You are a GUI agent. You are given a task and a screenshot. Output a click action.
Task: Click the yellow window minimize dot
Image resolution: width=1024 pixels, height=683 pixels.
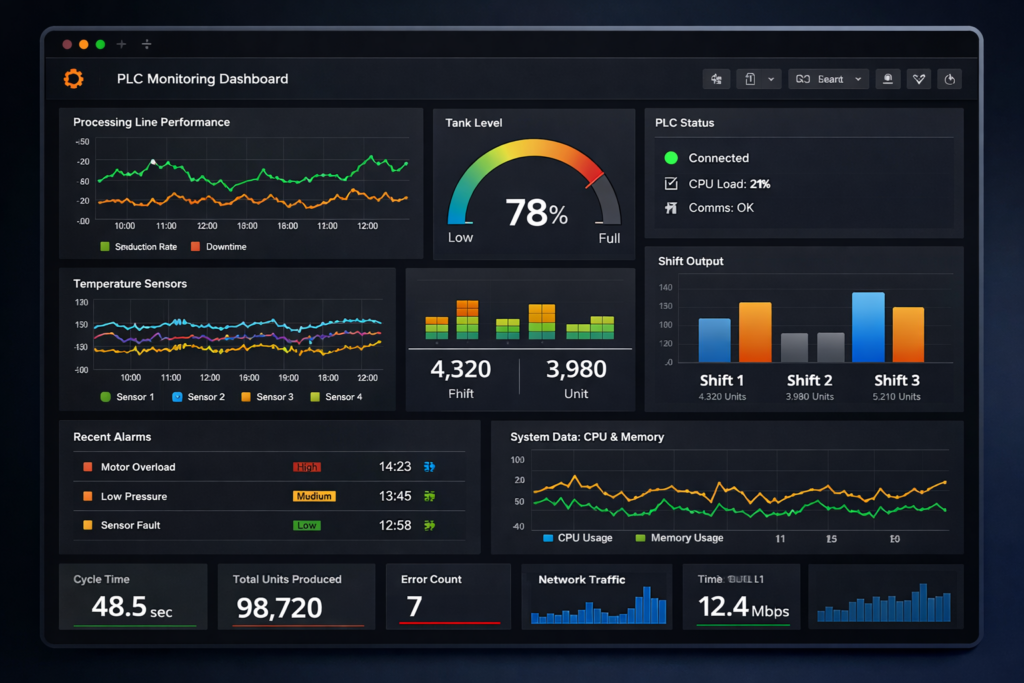(x=84, y=44)
